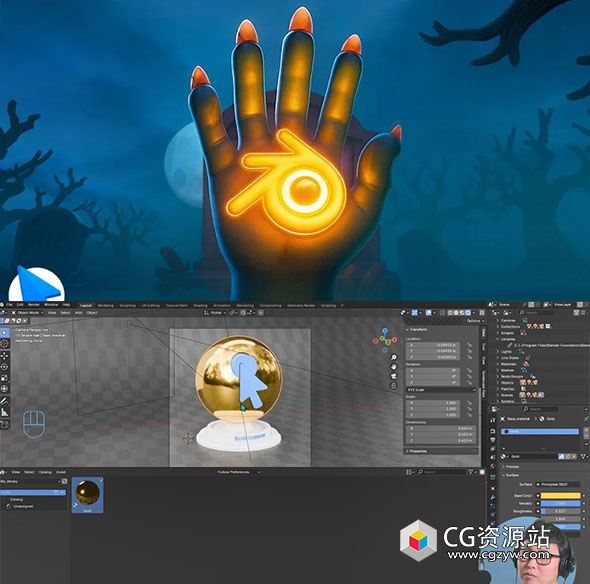Open the Modifier wrench properties tab

point(493,497)
